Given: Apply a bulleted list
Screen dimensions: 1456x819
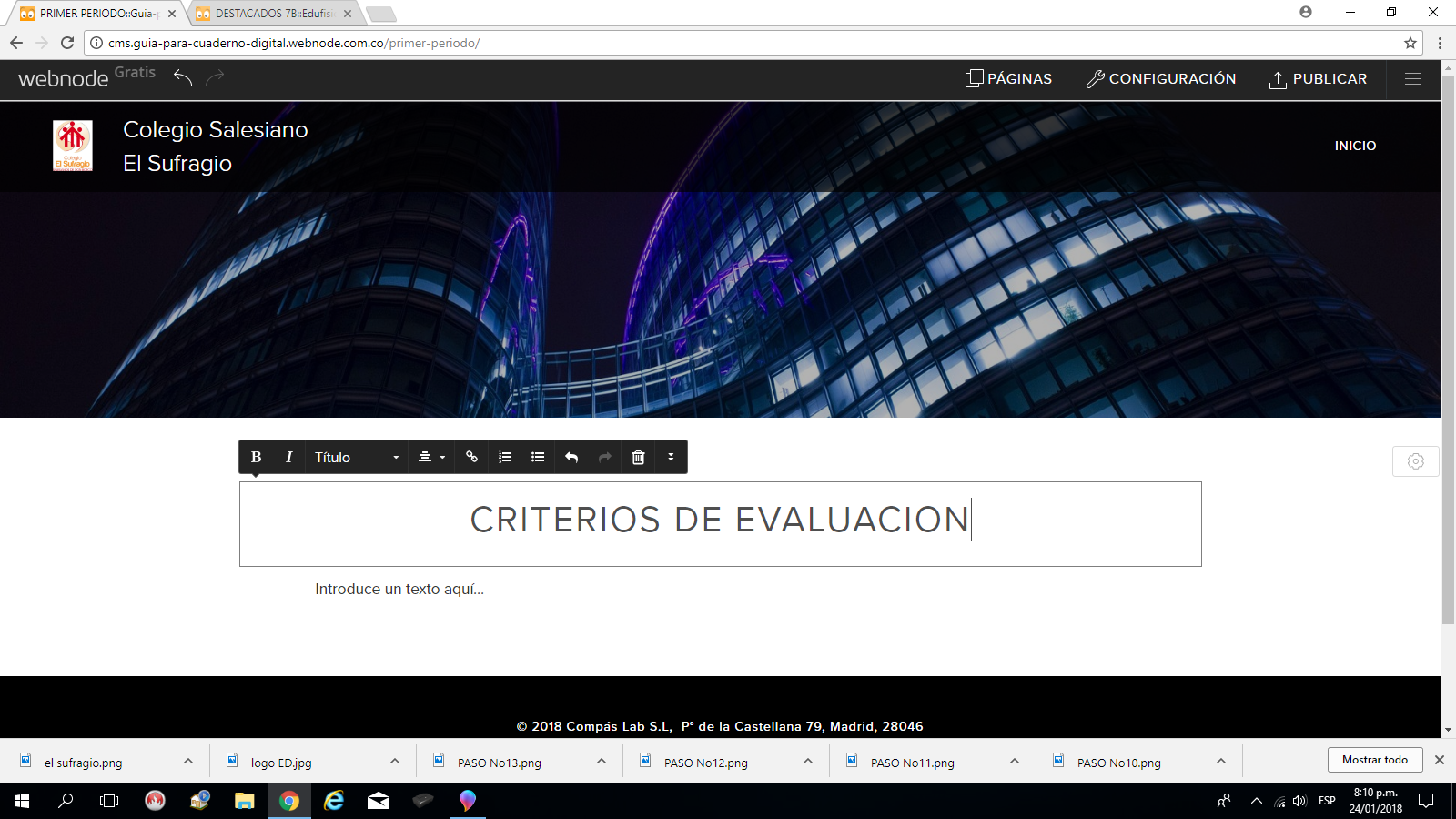Looking at the screenshot, I should tap(538, 457).
